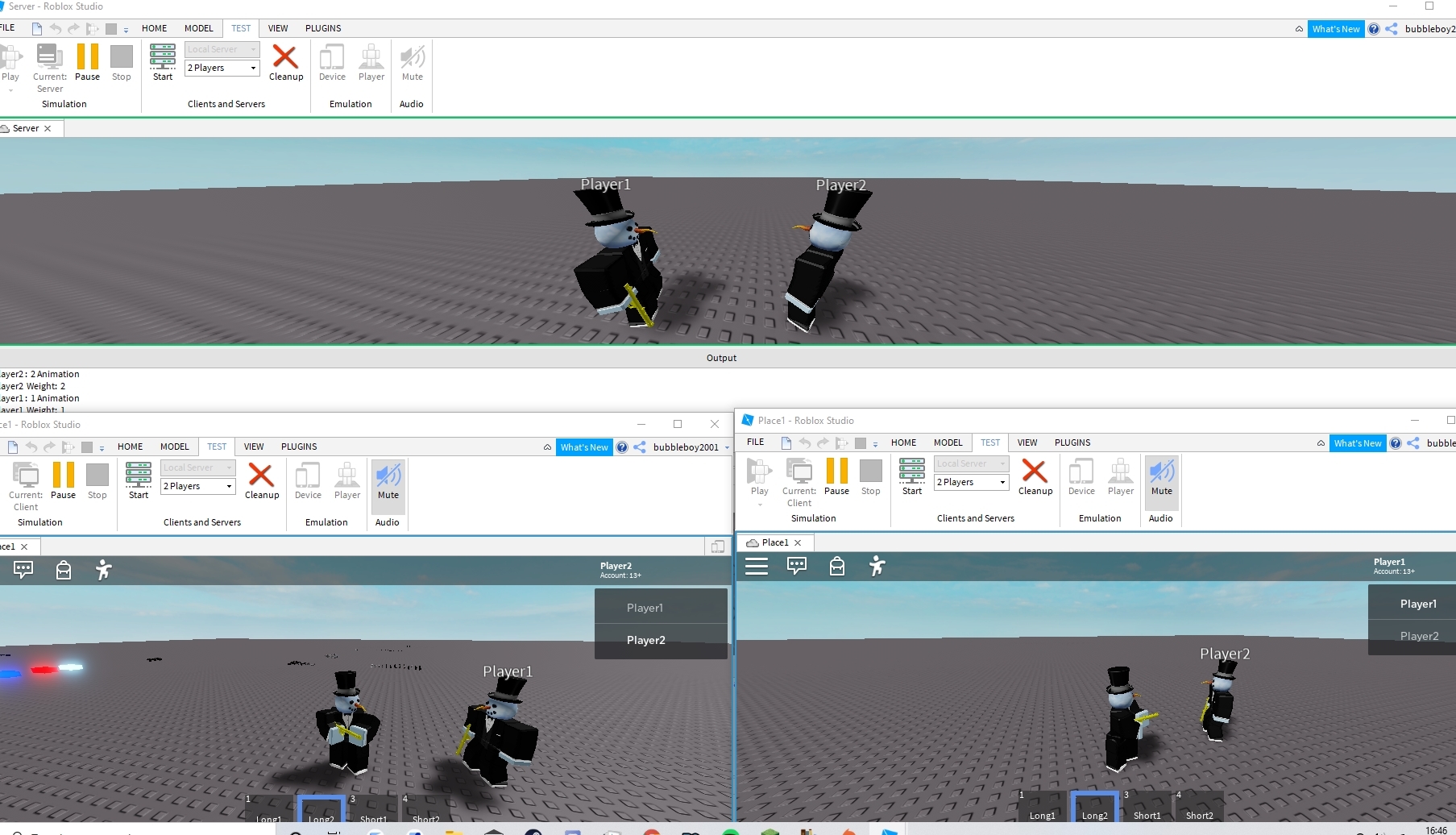
Task: Click the share icon in Server window
Action: pyautogui.click(x=1392, y=29)
